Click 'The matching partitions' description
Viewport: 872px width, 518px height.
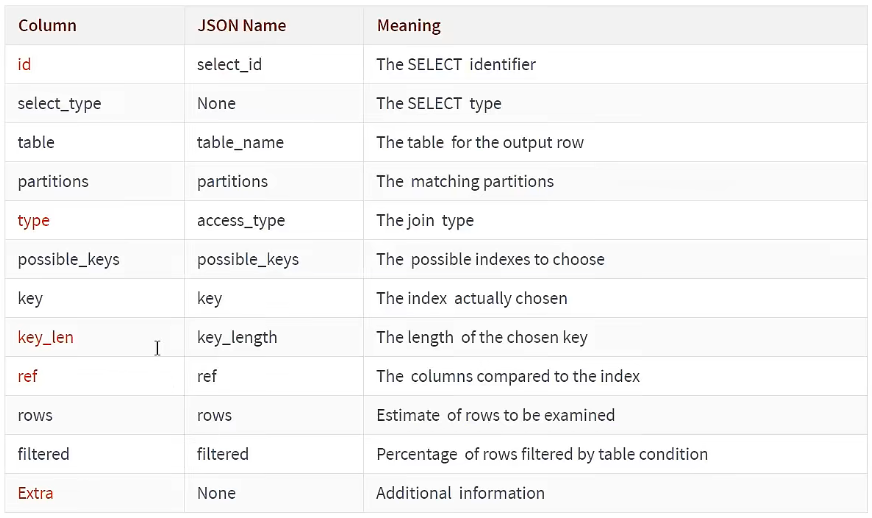tap(464, 181)
